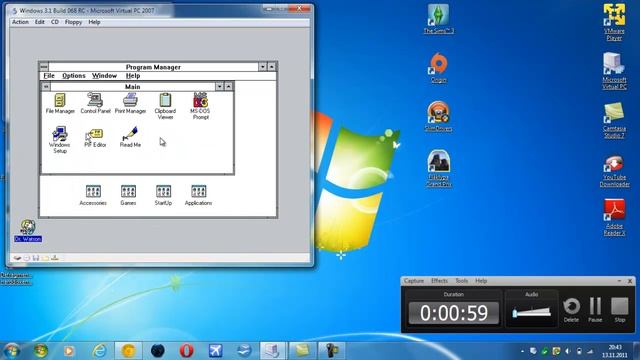Open the Windows Start orb
The width and height of the screenshot is (640, 360).
click(11, 351)
